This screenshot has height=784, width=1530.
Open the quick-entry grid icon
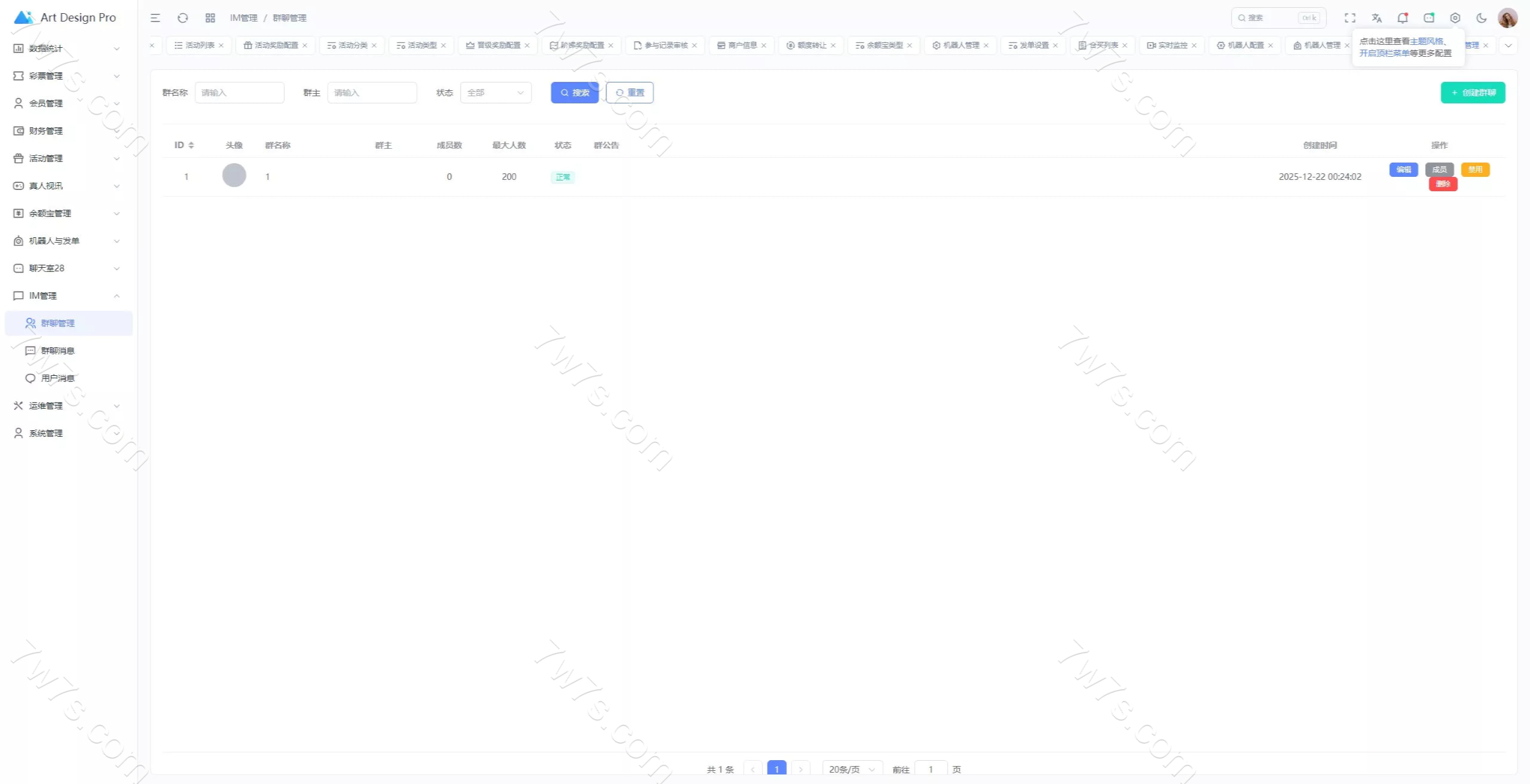point(210,18)
